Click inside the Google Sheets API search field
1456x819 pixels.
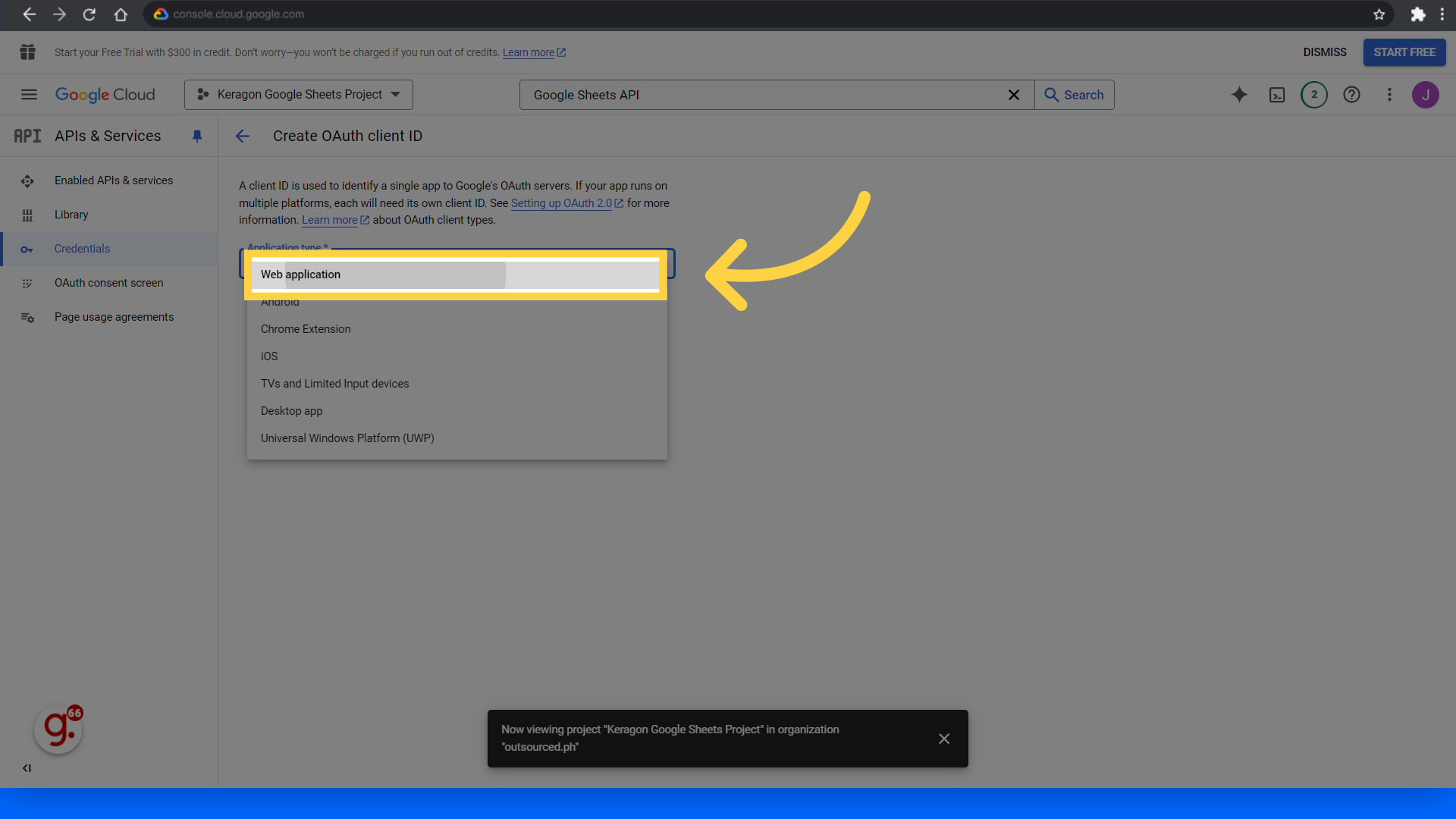click(766, 95)
